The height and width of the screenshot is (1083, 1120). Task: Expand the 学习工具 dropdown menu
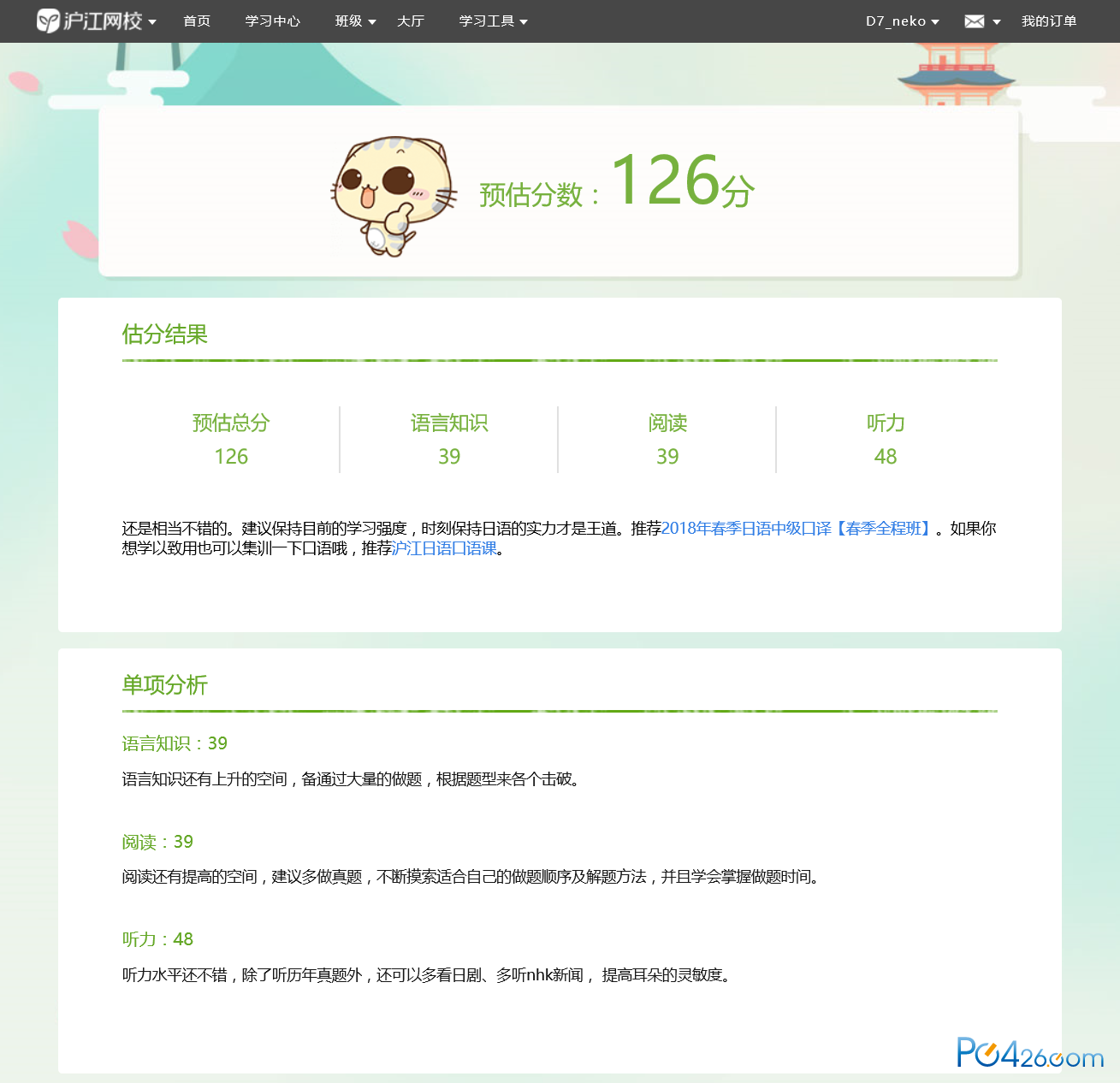(x=493, y=21)
